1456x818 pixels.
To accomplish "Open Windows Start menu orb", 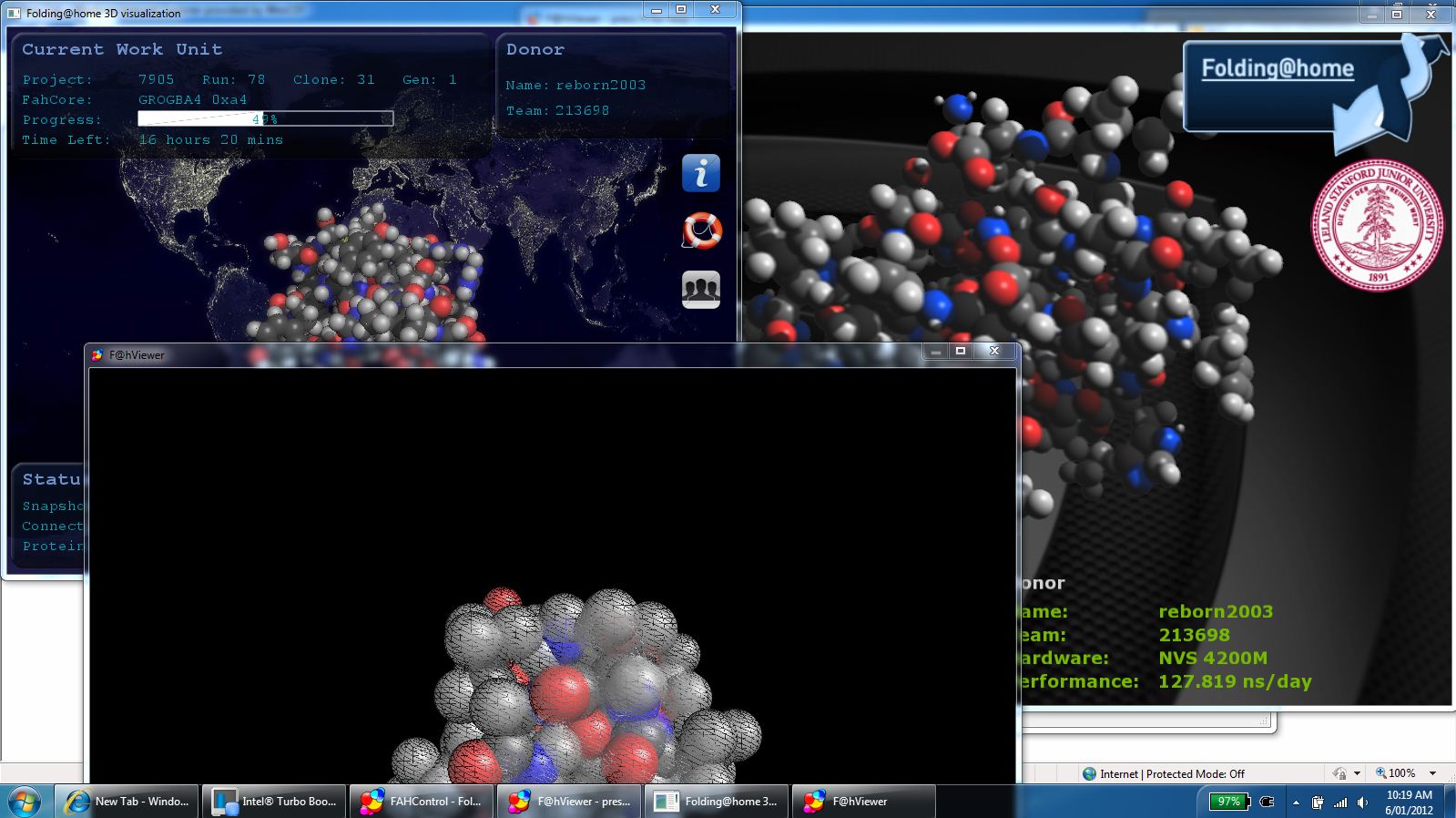I will click(x=24, y=802).
